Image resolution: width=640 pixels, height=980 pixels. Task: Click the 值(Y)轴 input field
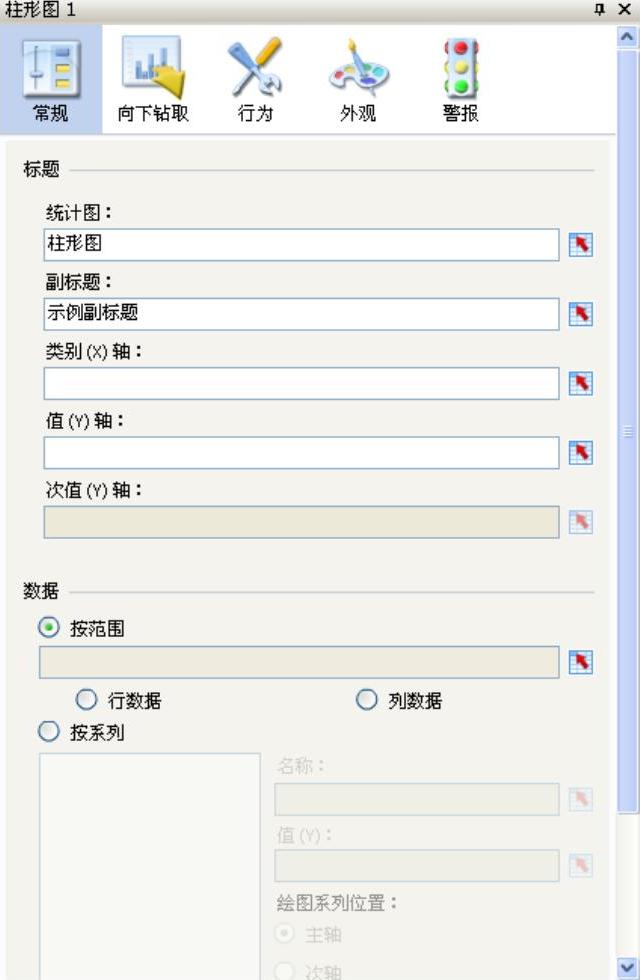(x=301, y=453)
